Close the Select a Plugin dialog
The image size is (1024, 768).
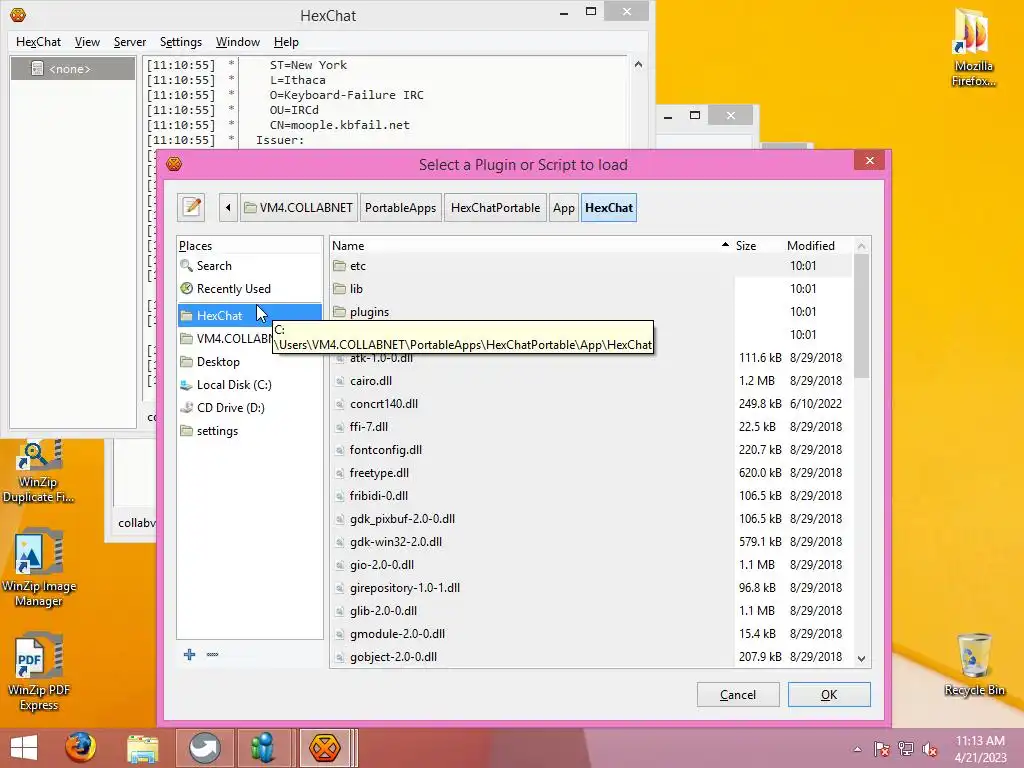click(869, 161)
